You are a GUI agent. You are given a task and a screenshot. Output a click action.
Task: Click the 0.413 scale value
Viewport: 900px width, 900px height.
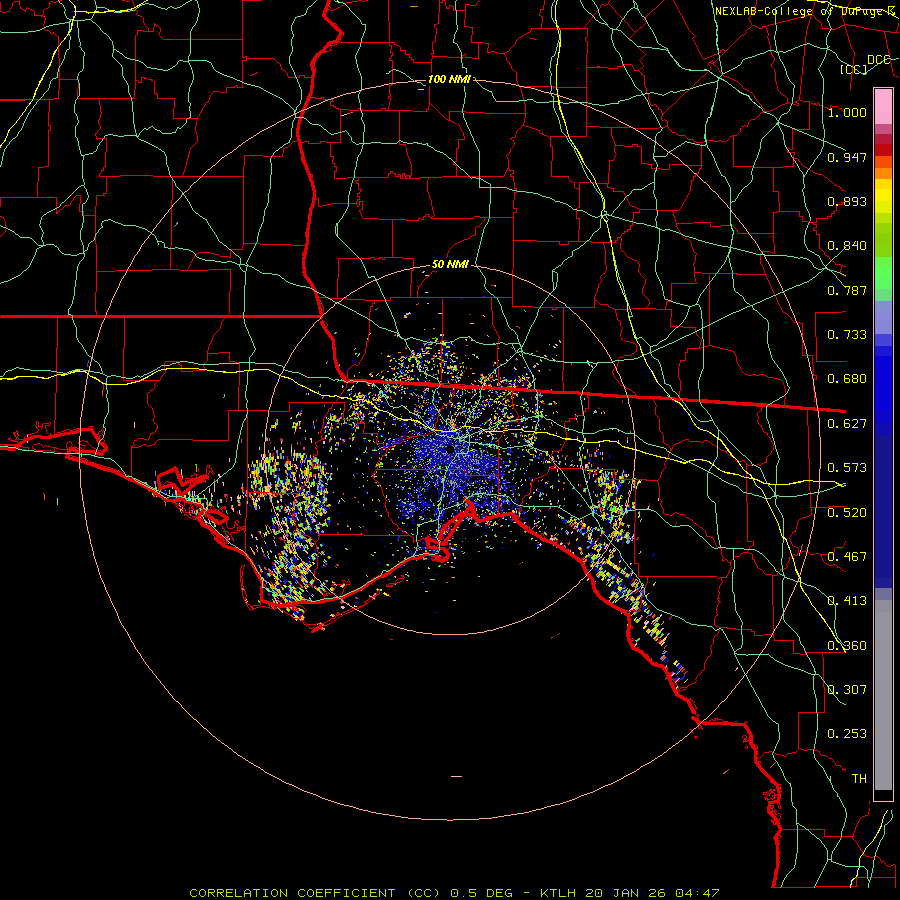[x=847, y=600]
